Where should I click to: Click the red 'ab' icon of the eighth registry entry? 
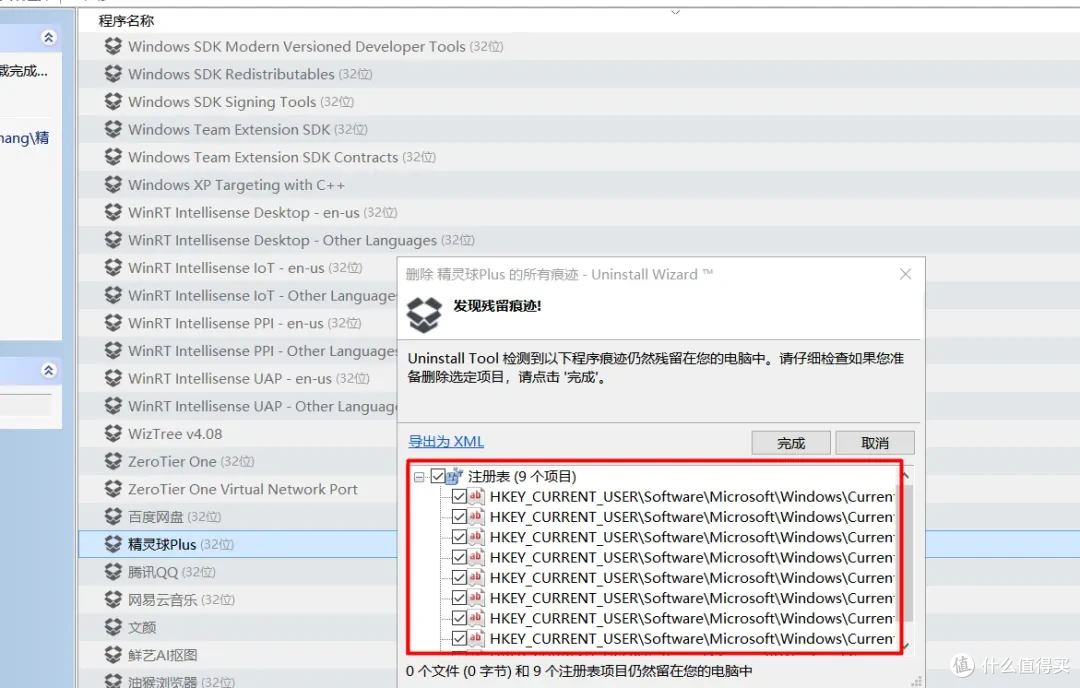coord(476,638)
